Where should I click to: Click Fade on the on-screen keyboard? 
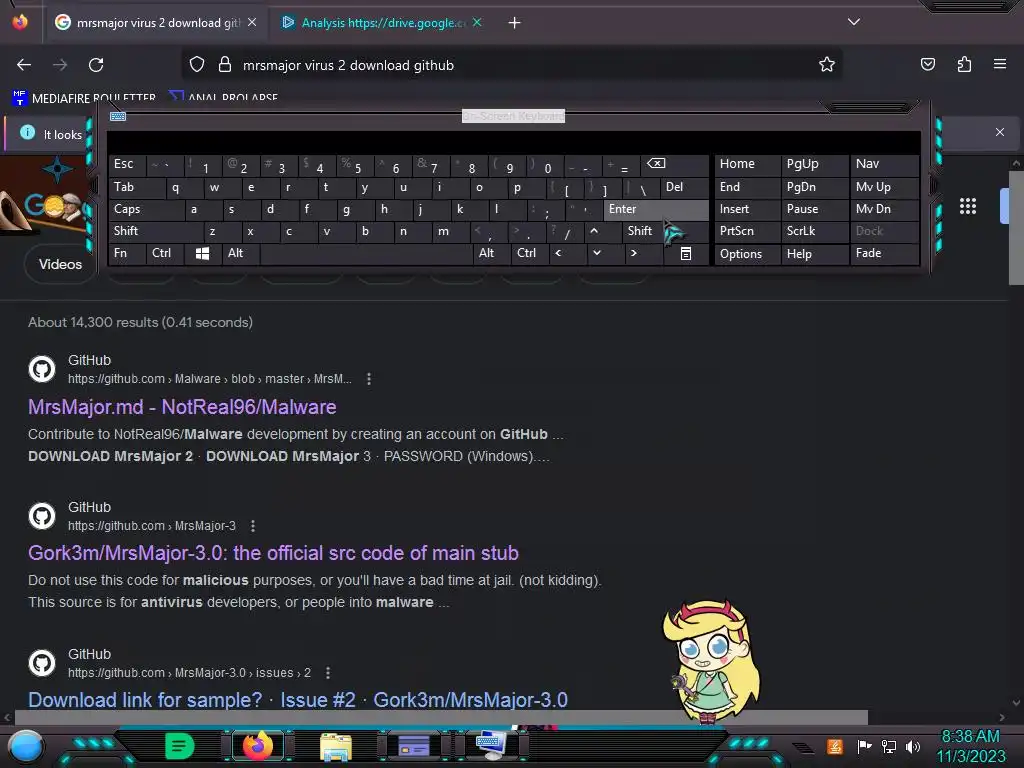pyautogui.click(x=884, y=253)
